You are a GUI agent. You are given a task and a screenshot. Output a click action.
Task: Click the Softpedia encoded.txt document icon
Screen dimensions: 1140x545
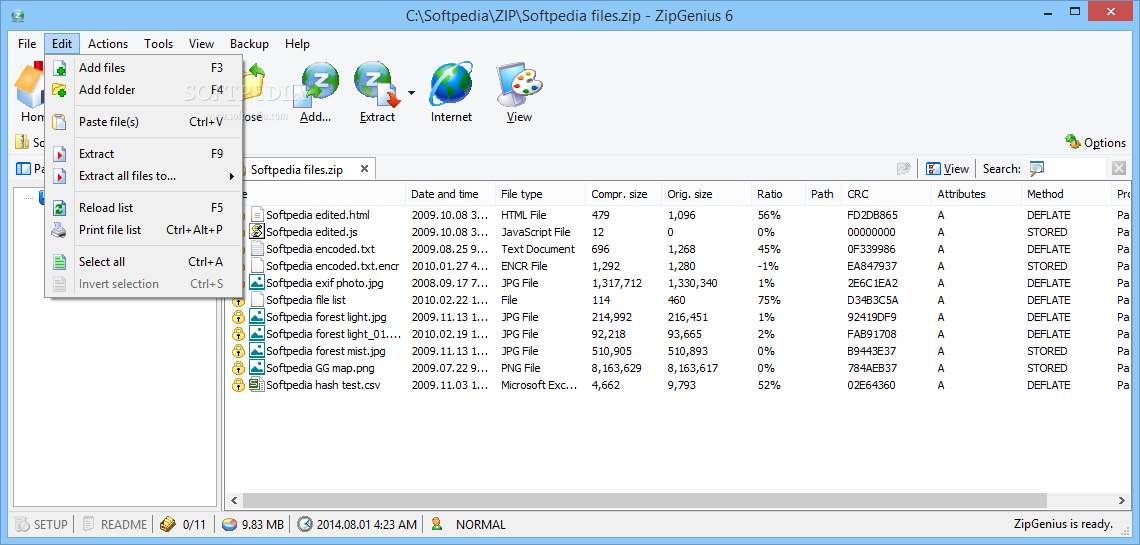(x=257, y=249)
